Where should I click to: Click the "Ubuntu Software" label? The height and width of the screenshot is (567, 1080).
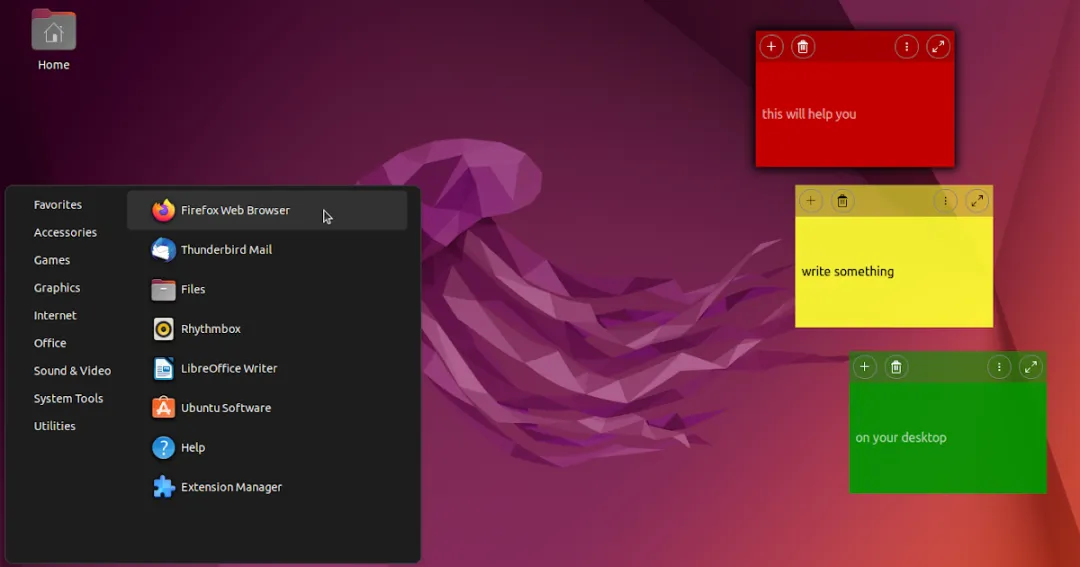tap(226, 408)
